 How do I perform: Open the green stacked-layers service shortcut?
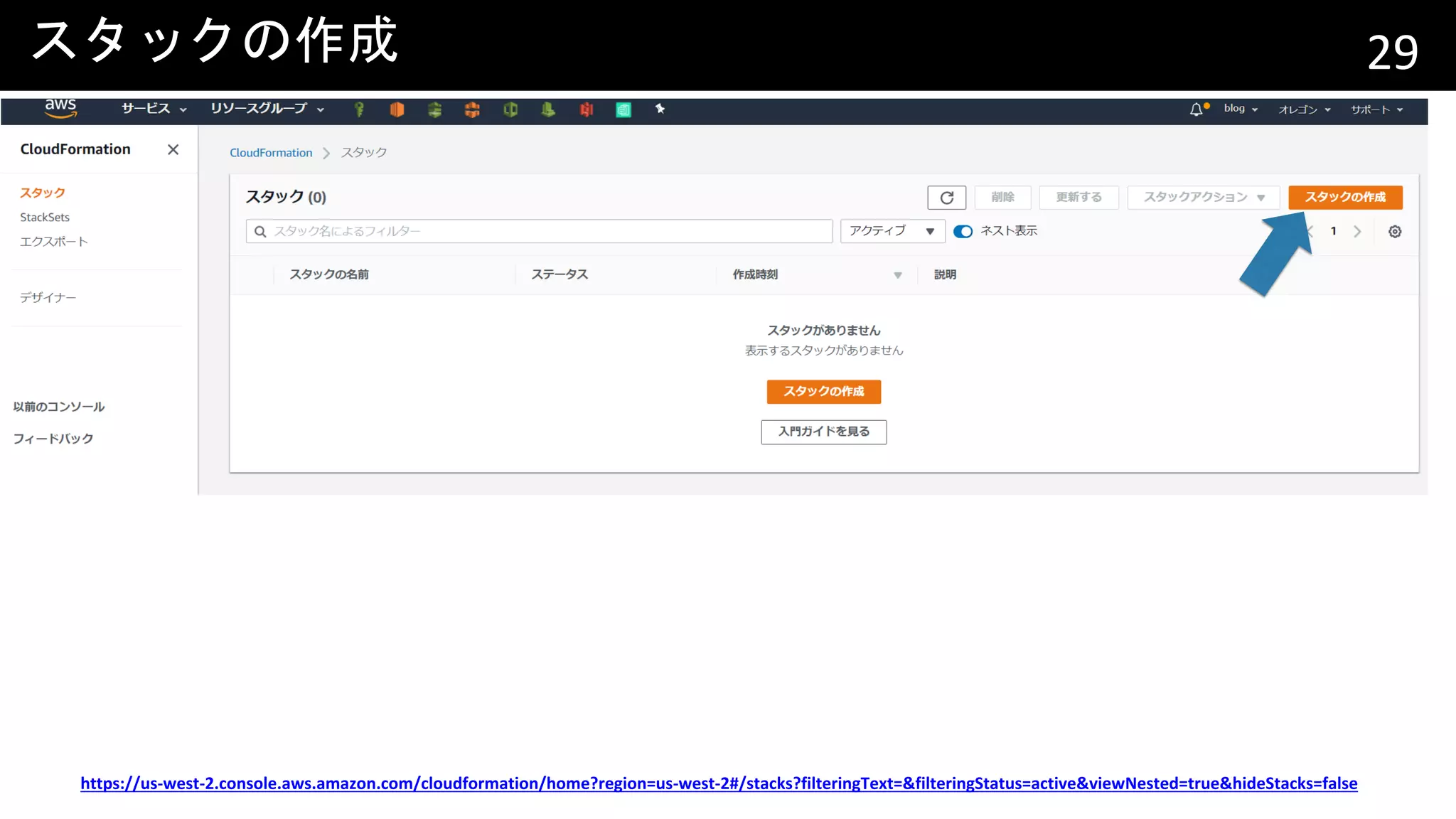point(434,109)
